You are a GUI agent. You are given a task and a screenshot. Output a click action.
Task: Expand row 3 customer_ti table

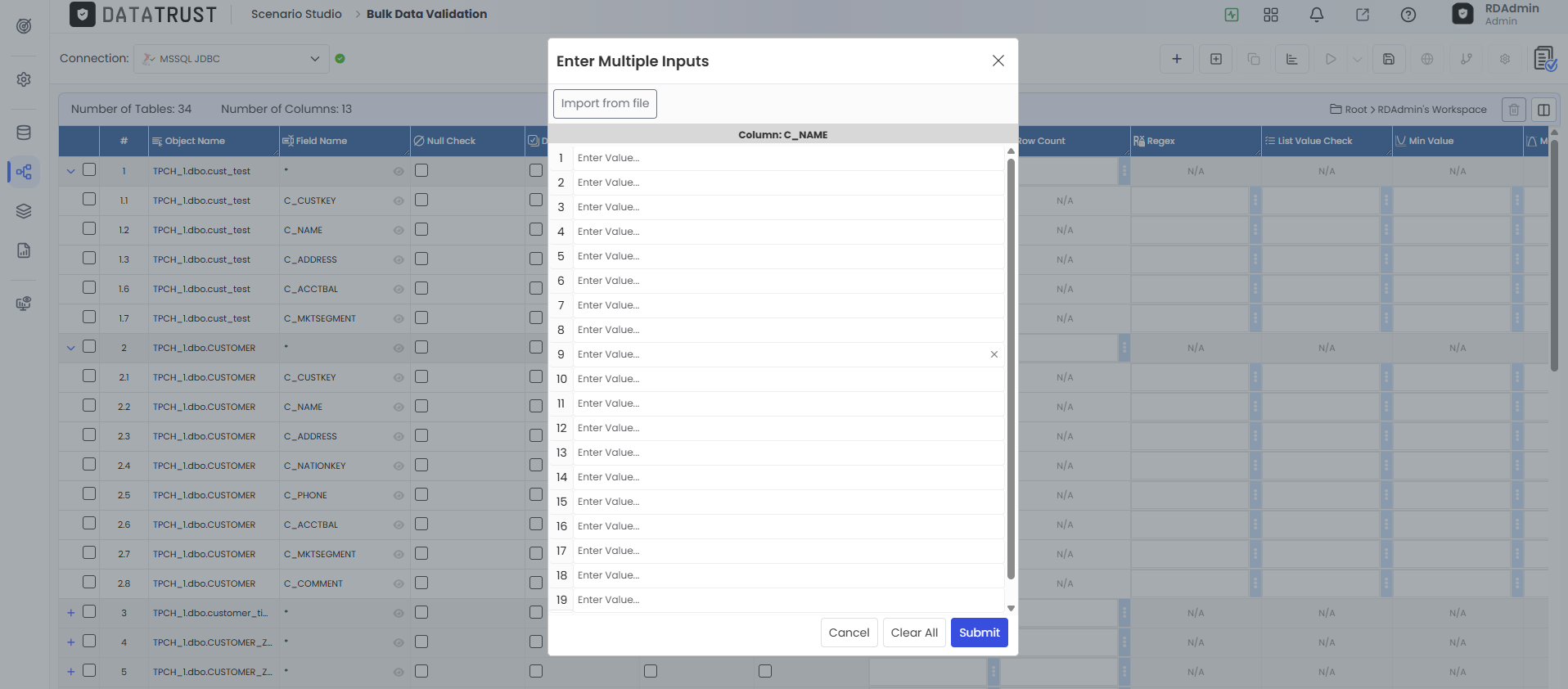[x=71, y=613]
